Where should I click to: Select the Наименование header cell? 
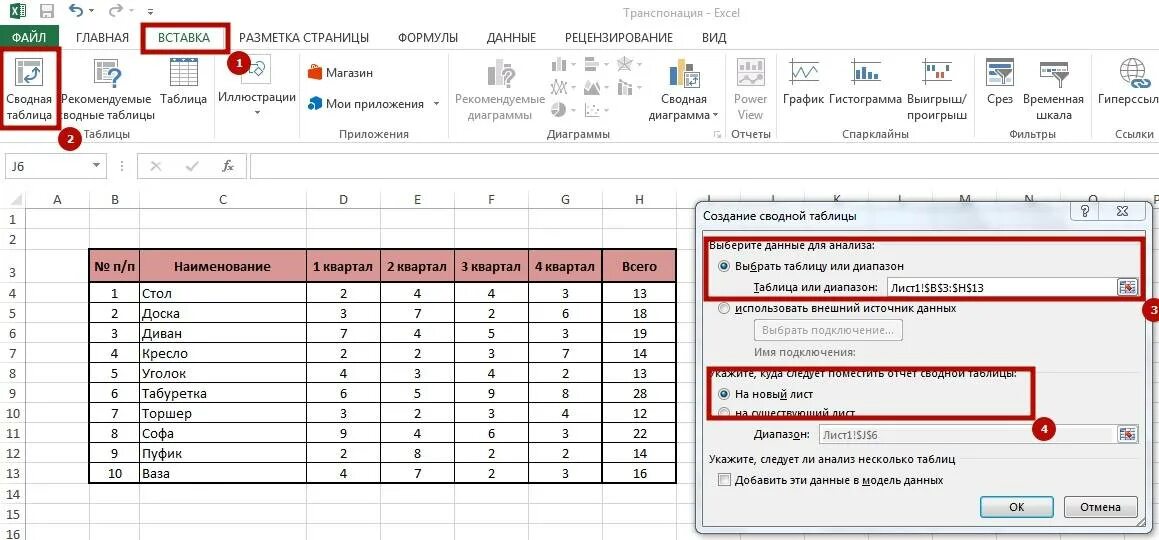pos(222,266)
